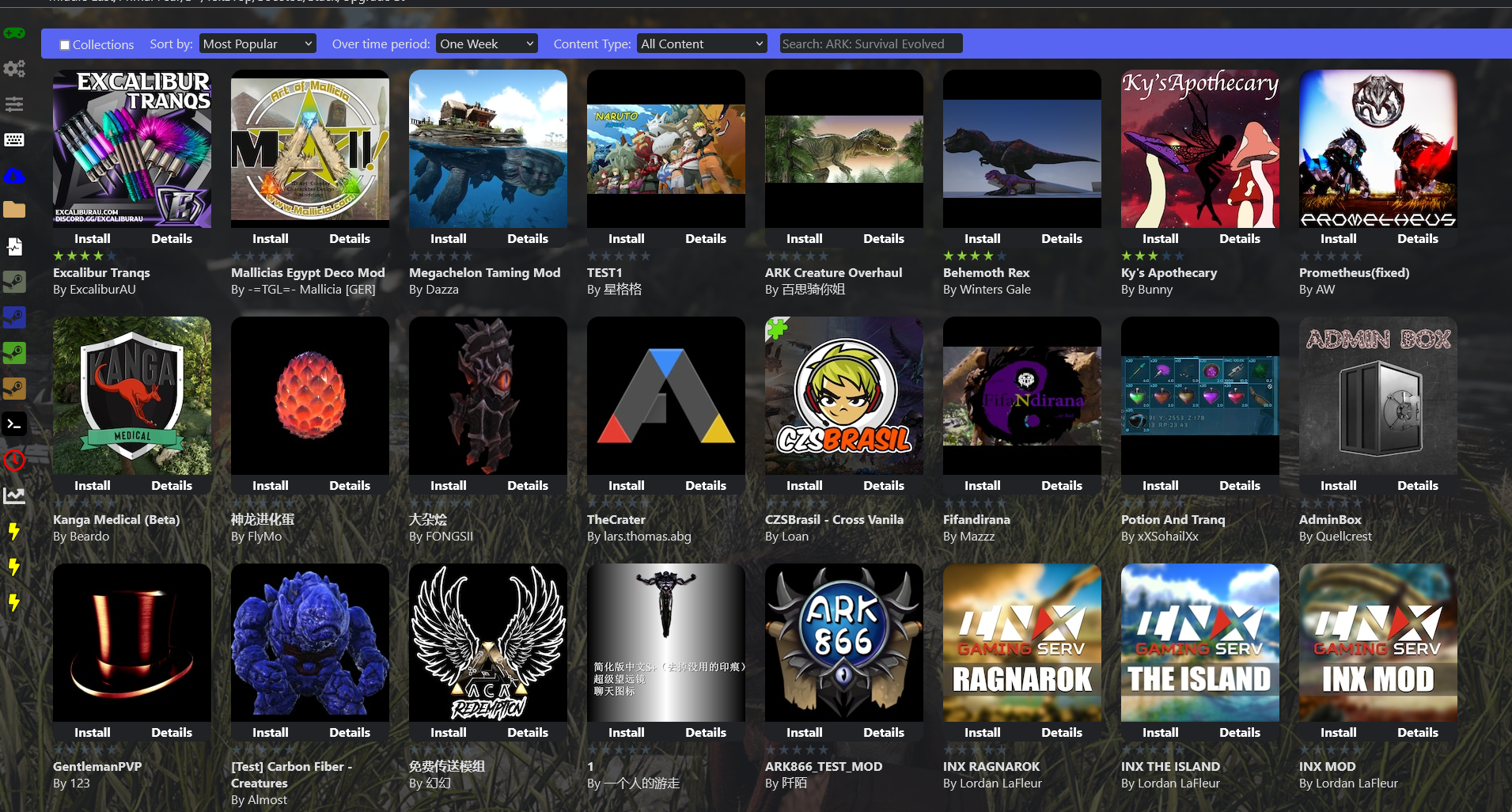Select the gray Steam icon
The image size is (1512, 812).
14,282
